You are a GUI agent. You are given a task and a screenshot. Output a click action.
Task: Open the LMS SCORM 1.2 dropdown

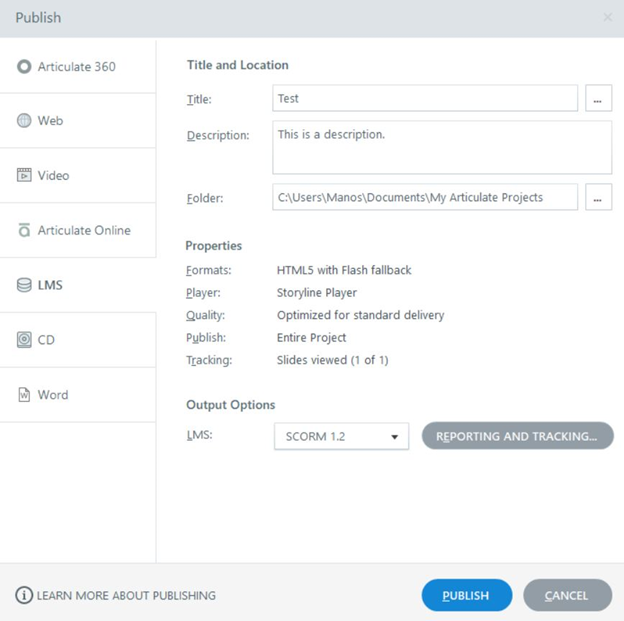(x=341, y=436)
